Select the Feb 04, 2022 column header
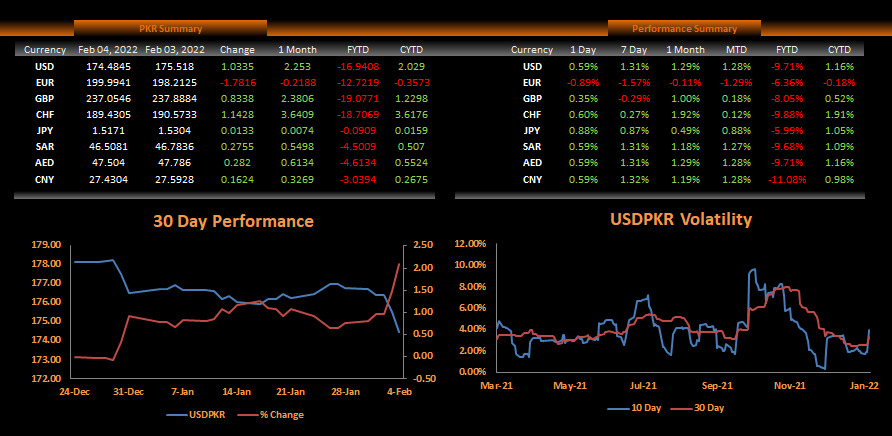The height and width of the screenshot is (436, 892). pos(108,49)
